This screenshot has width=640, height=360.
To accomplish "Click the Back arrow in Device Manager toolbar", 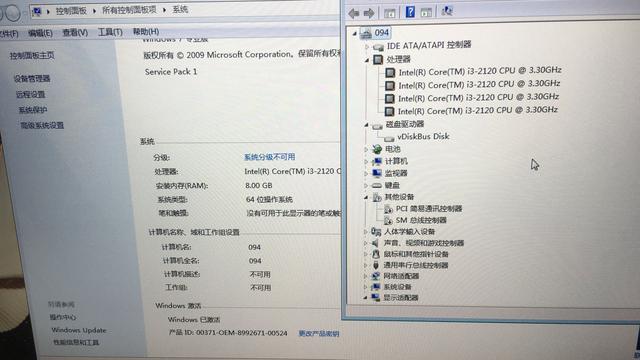I will click(x=353, y=13).
